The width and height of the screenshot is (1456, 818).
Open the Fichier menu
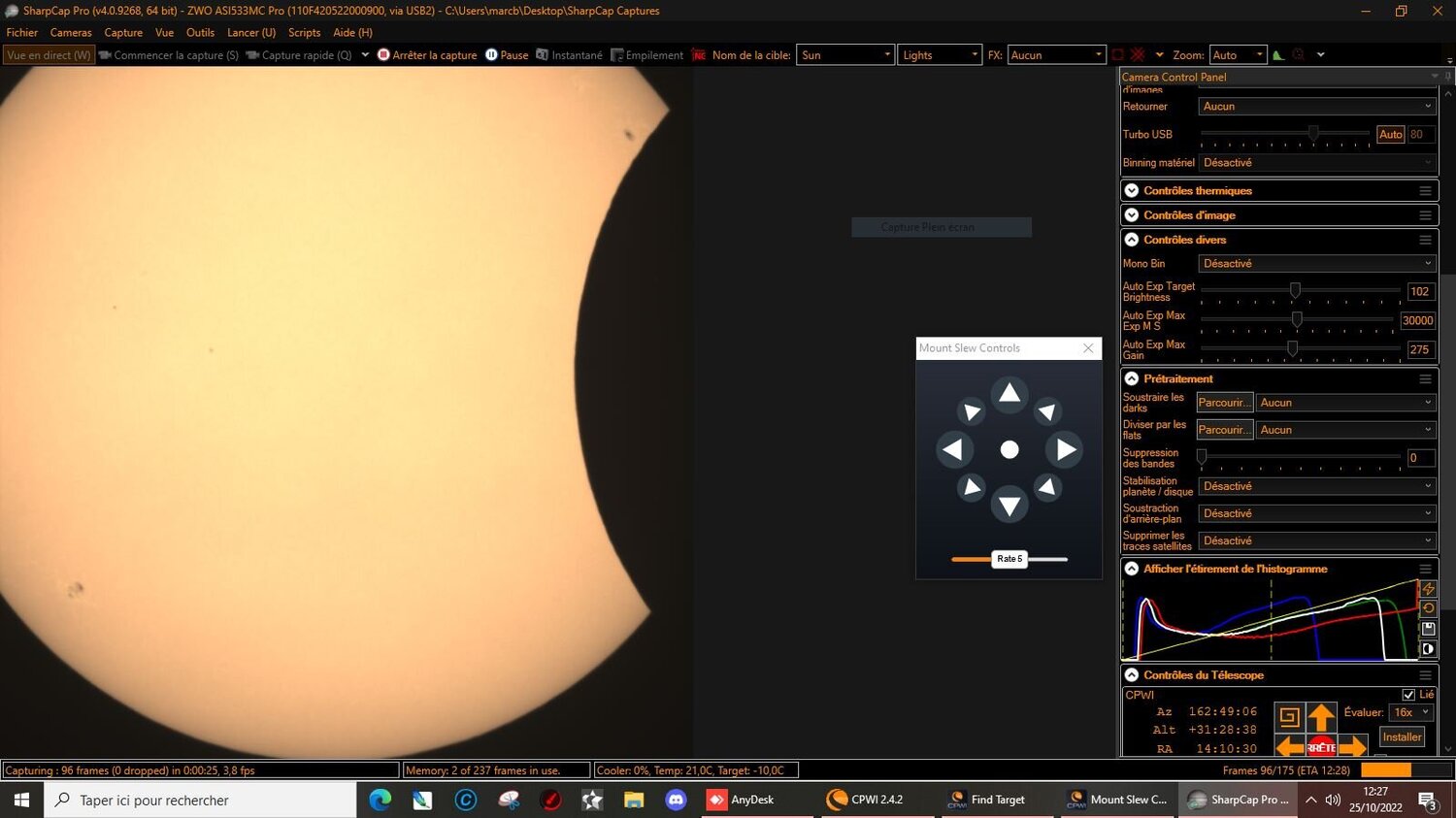coord(22,32)
